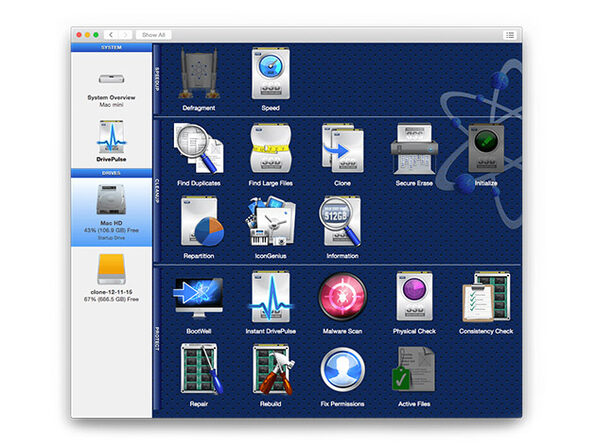Click the PROTECT section label

(x=157, y=339)
